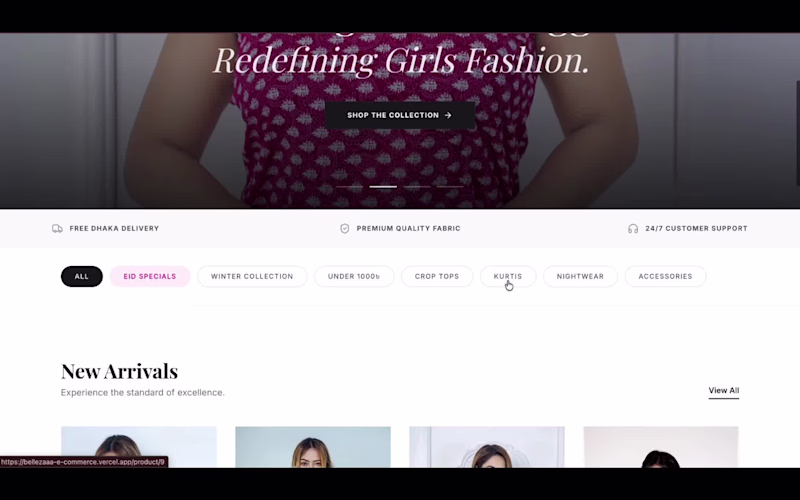This screenshot has width=800, height=500.
Task: Select the last hero slide indicator
Action: (x=451, y=187)
